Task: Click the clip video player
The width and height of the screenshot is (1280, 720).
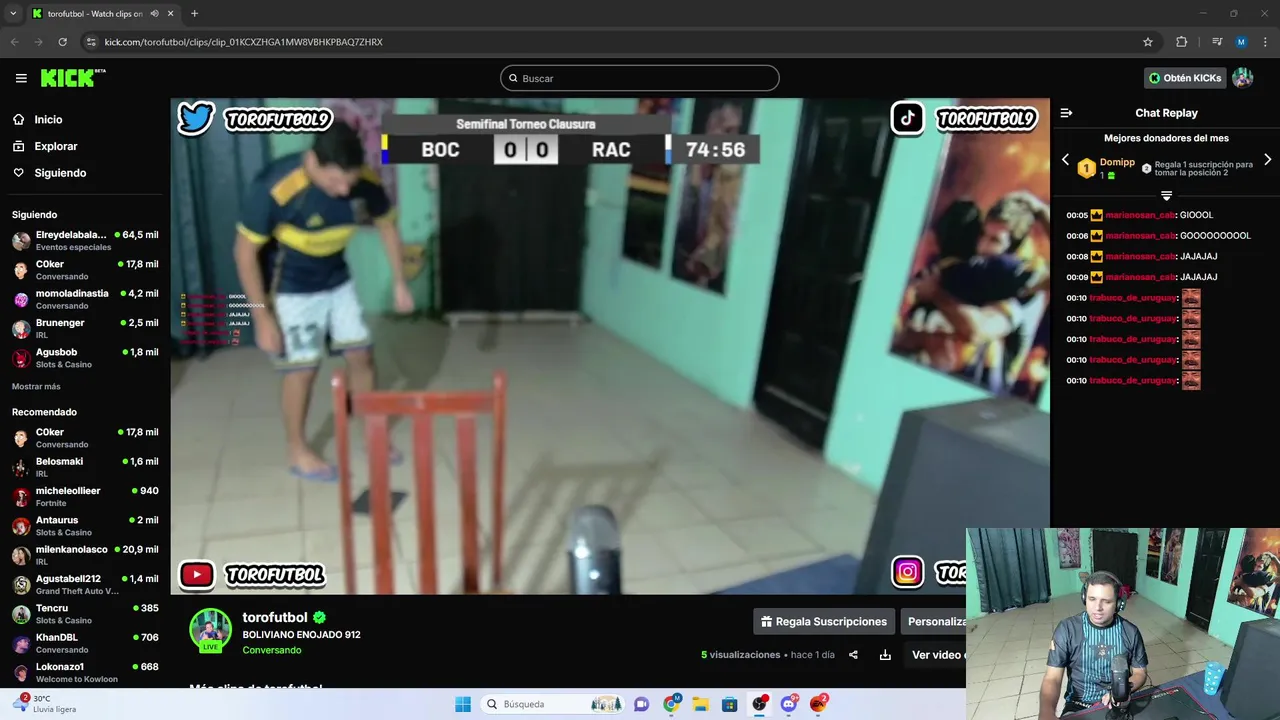Action: [x=610, y=346]
